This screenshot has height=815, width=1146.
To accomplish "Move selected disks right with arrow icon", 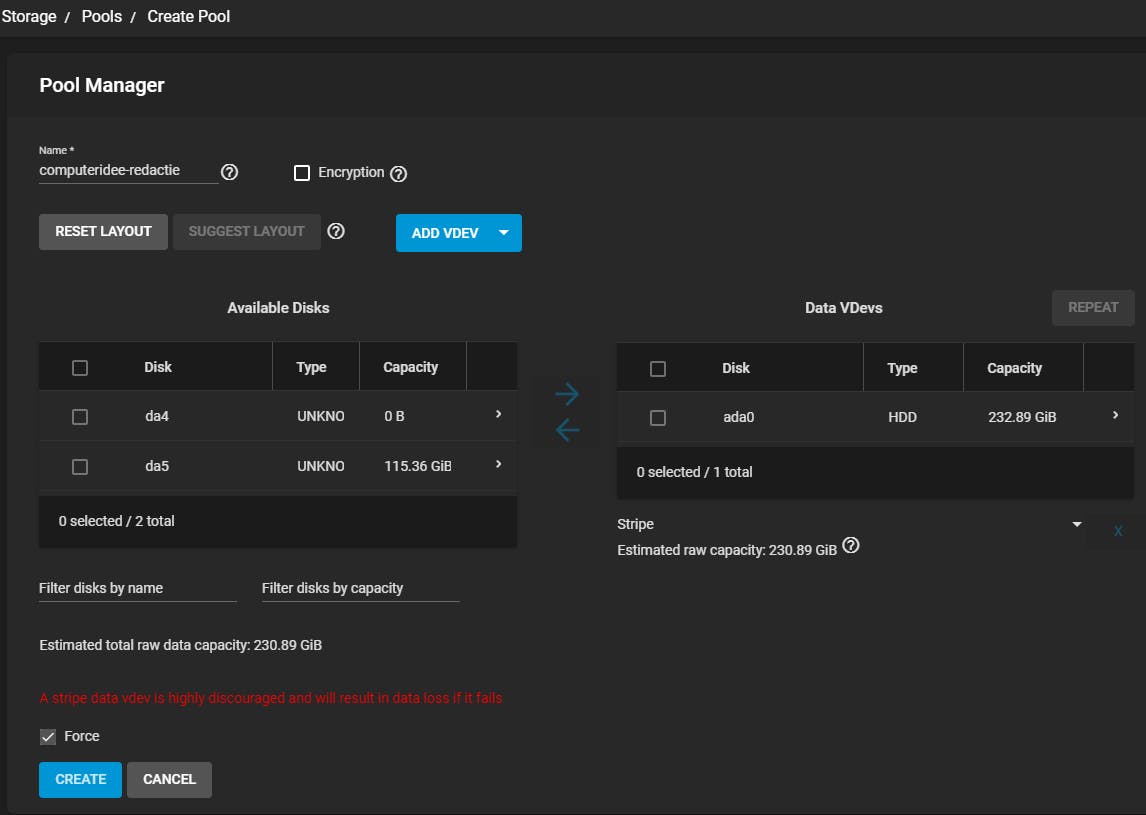I will [567, 394].
